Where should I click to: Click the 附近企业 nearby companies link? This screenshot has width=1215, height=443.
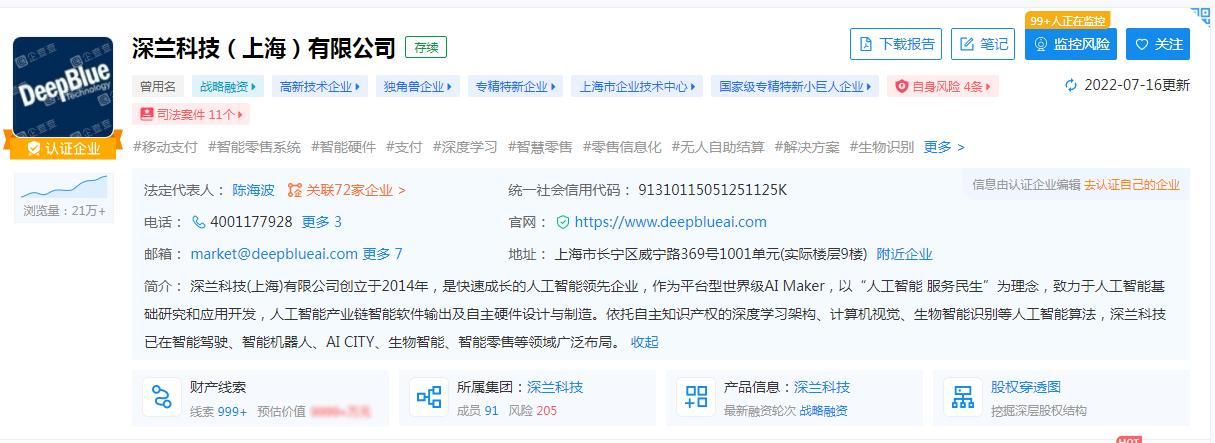pyautogui.click(x=905, y=254)
